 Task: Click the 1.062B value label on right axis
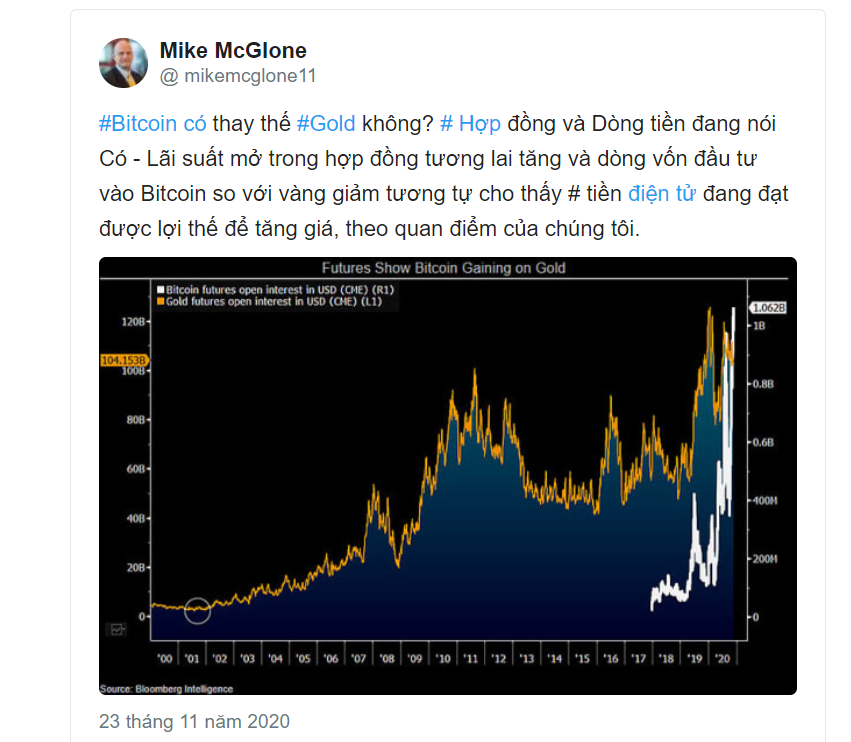(768, 308)
